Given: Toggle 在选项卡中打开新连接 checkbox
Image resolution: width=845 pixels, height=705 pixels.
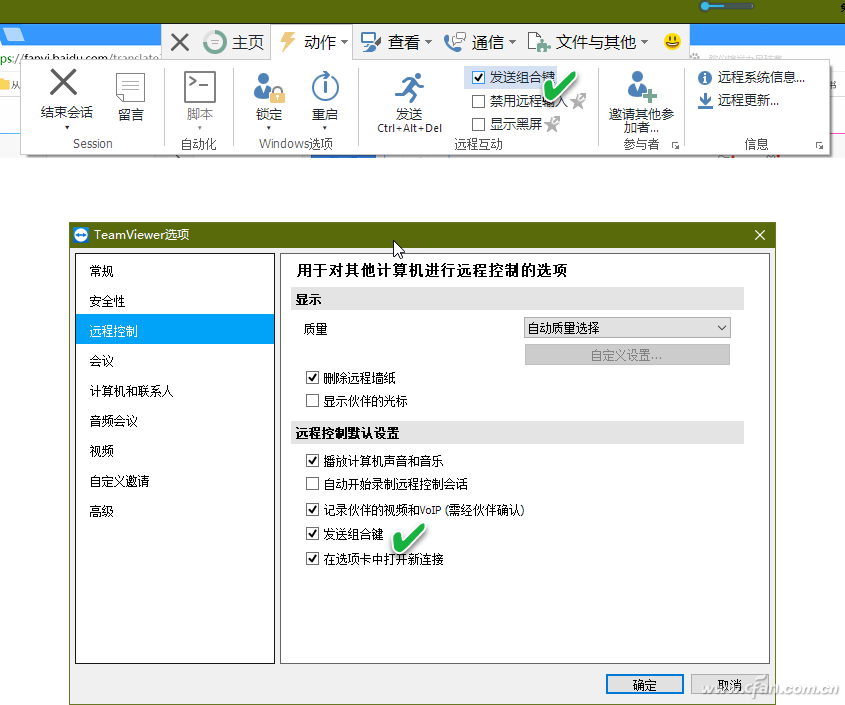Looking at the screenshot, I should point(312,558).
